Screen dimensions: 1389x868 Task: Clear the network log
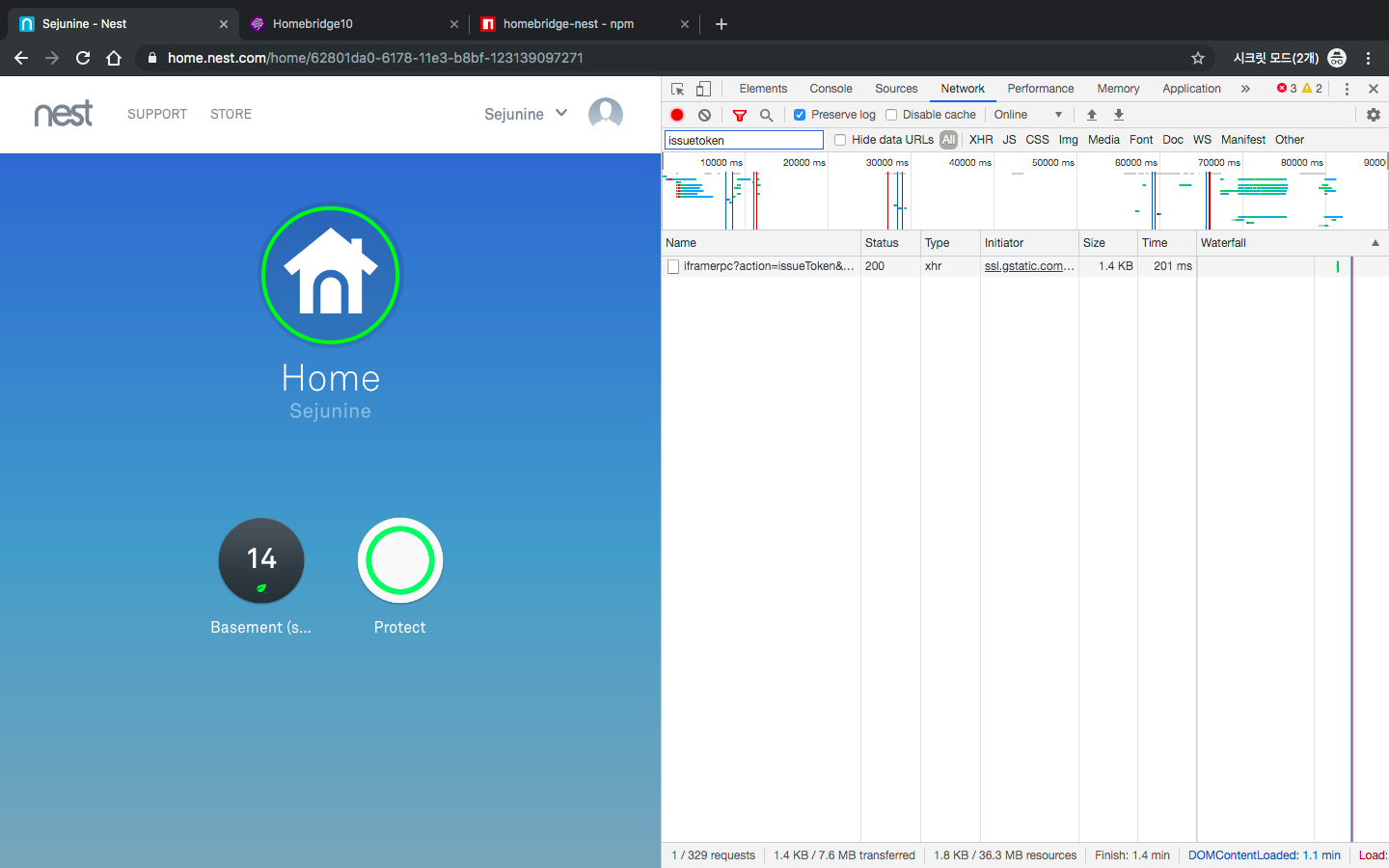[705, 115]
